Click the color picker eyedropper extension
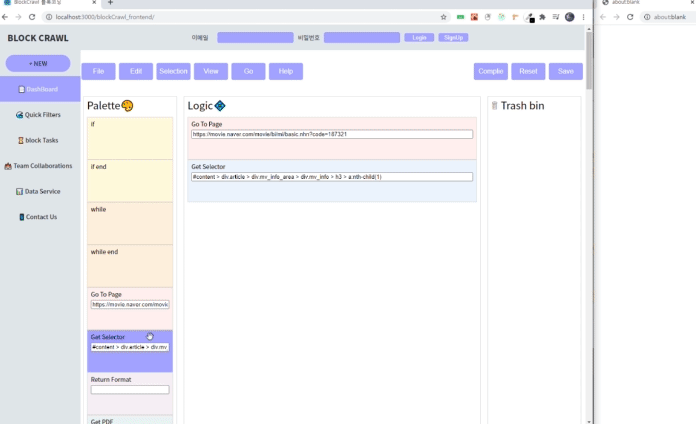696x424 pixels. (530, 17)
